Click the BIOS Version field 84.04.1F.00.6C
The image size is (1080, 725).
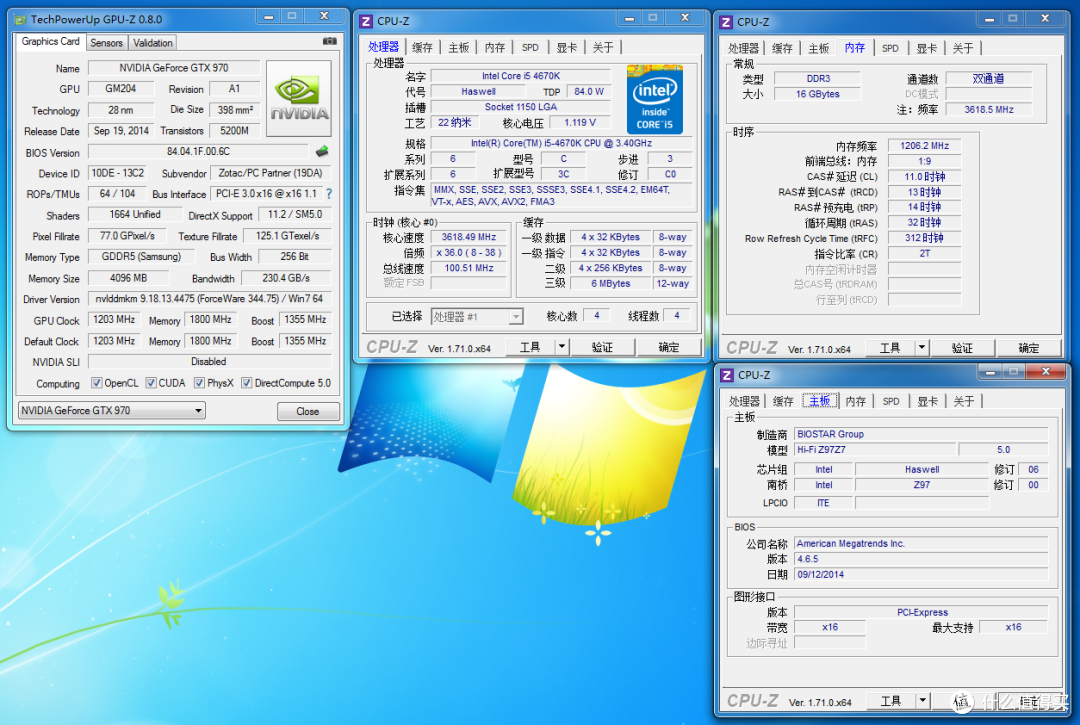coord(198,151)
